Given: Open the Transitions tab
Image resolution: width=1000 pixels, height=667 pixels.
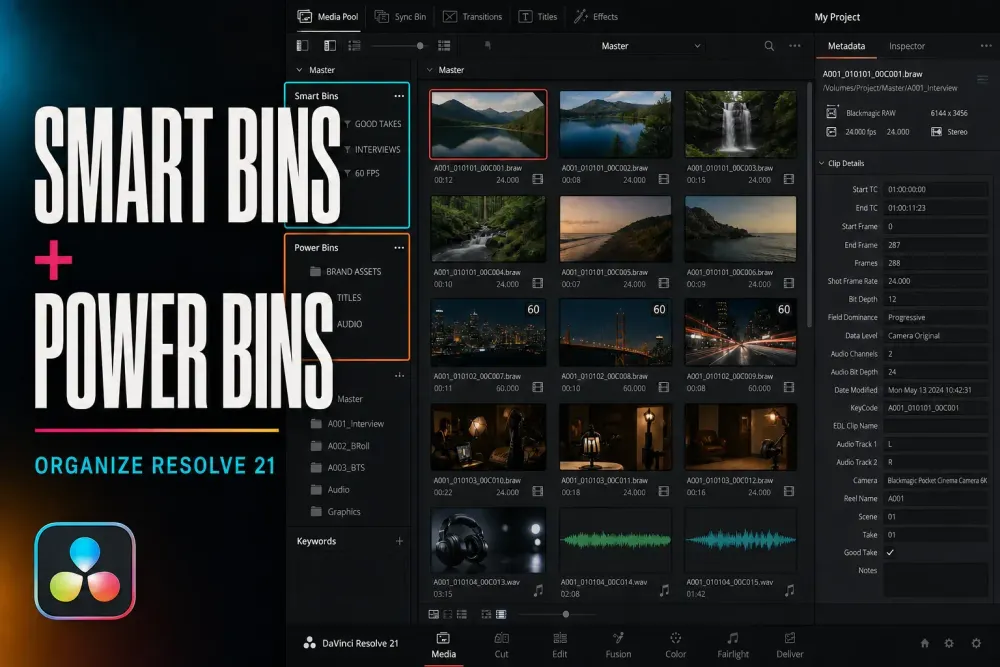Looking at the screenshot, I should point(473,17).
